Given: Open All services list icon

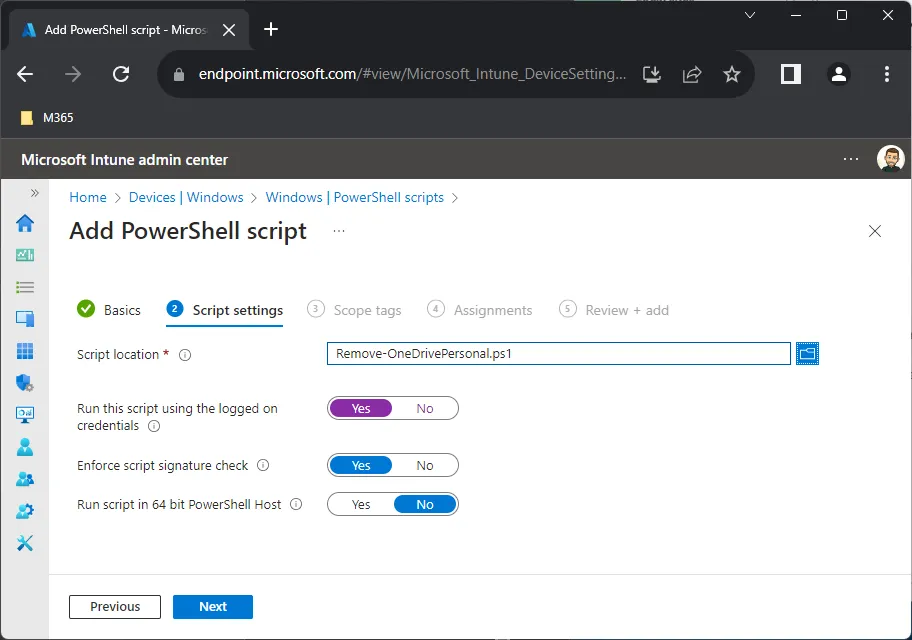Looking at the screenshot, I should click(25, 287).
